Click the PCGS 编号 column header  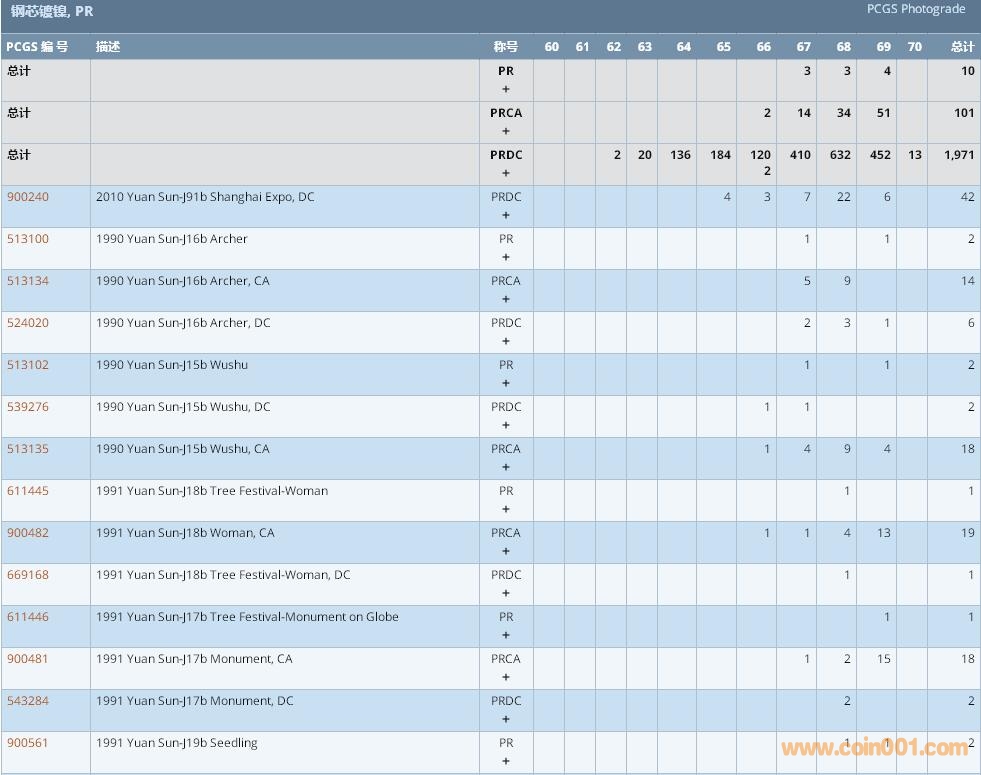pos(37,47)
